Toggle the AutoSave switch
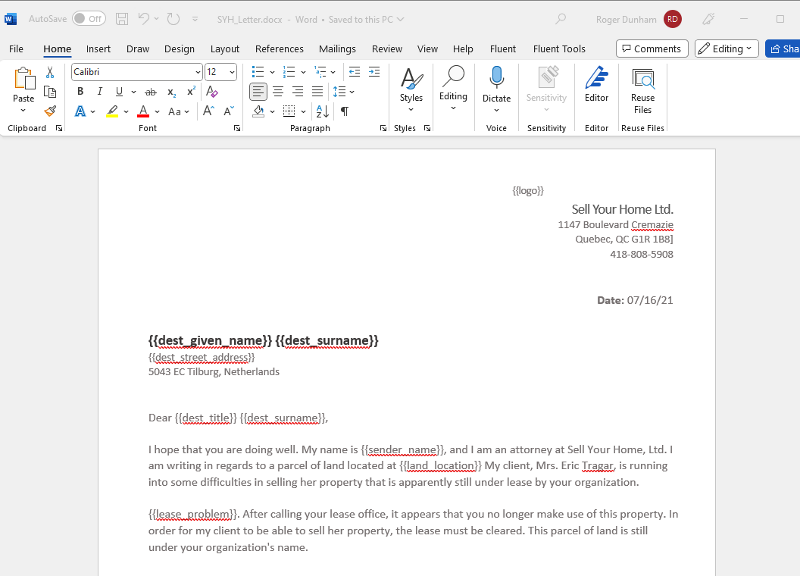This screenshot has width=800, height=576. coord(89,19)
